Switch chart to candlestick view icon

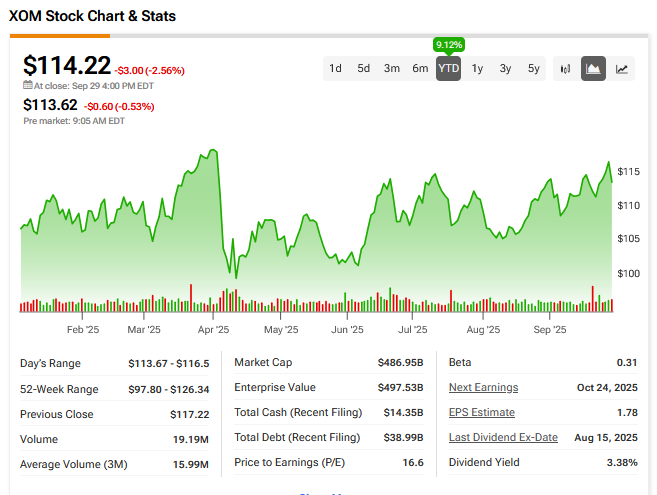click(565, 69)
